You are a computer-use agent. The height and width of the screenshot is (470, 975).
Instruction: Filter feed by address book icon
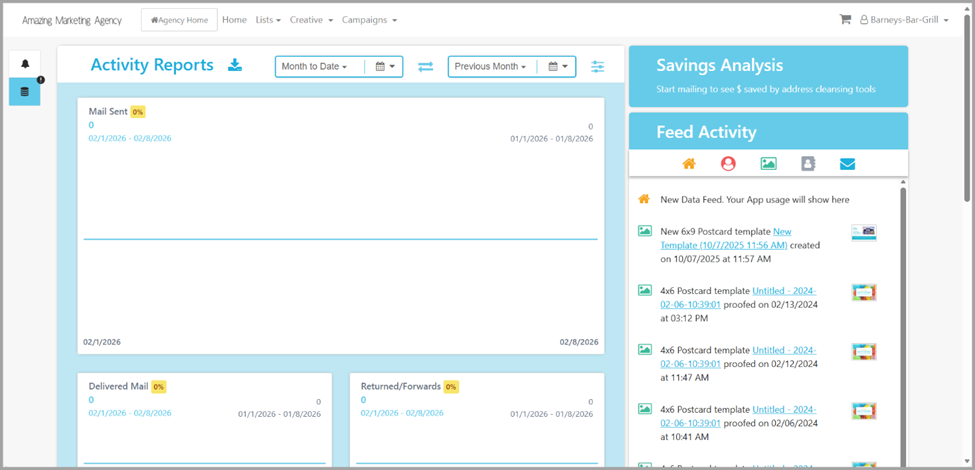[808, 164]
